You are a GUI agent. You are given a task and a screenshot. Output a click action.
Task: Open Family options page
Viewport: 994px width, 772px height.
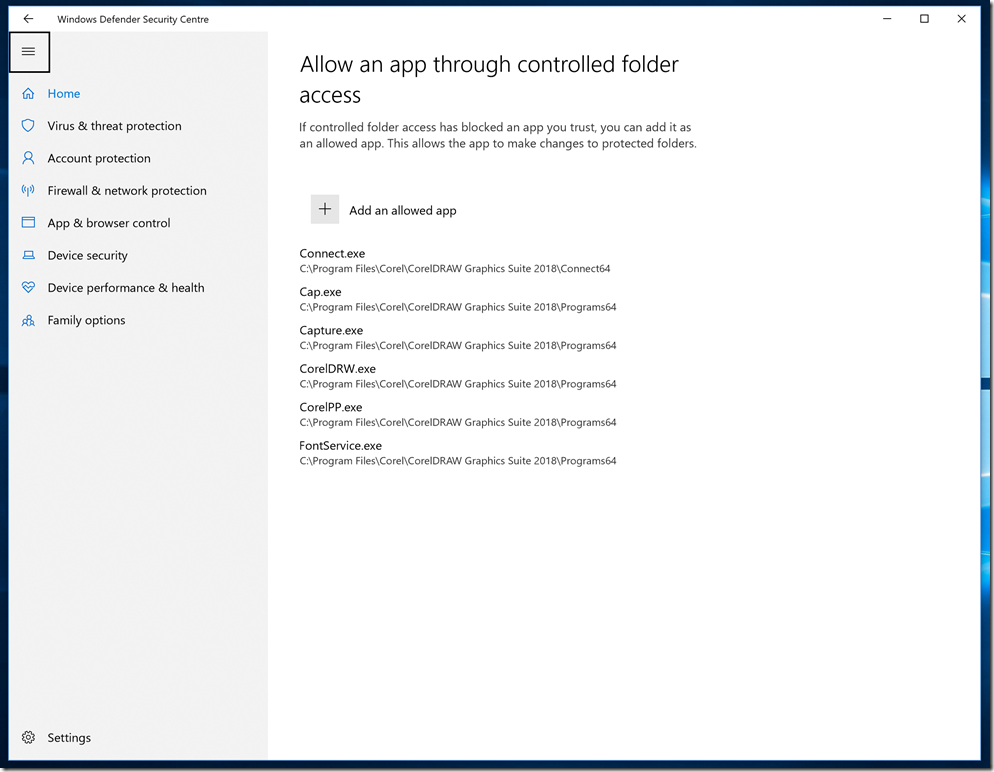click(x=86, y=320)
